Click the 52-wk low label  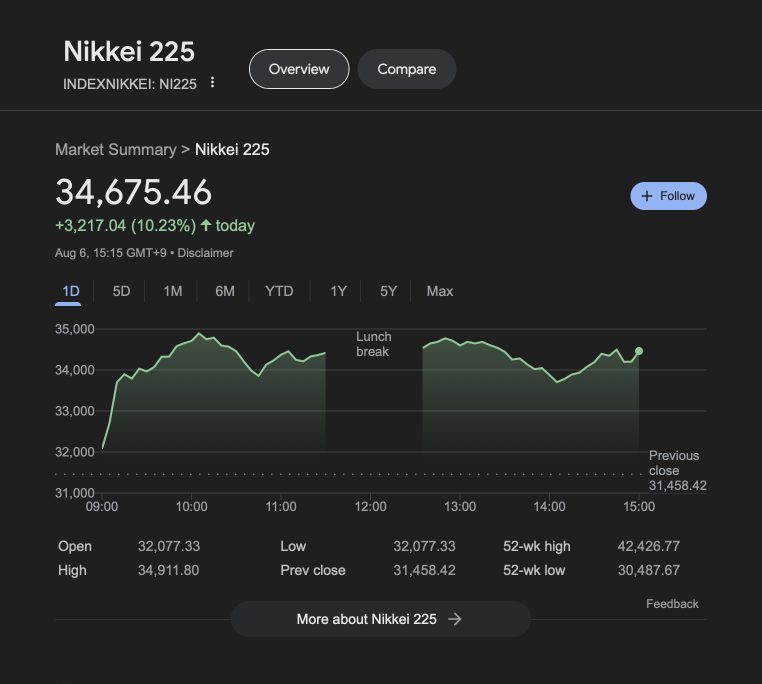coord(534,570)
